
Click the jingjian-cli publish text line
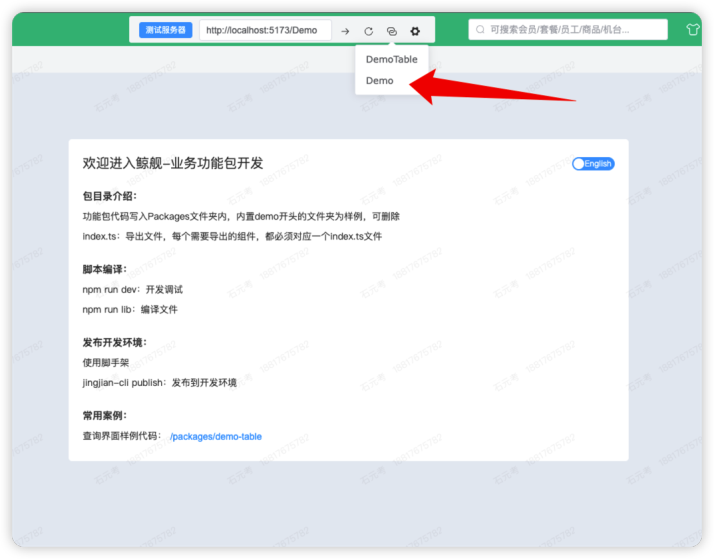160,383
